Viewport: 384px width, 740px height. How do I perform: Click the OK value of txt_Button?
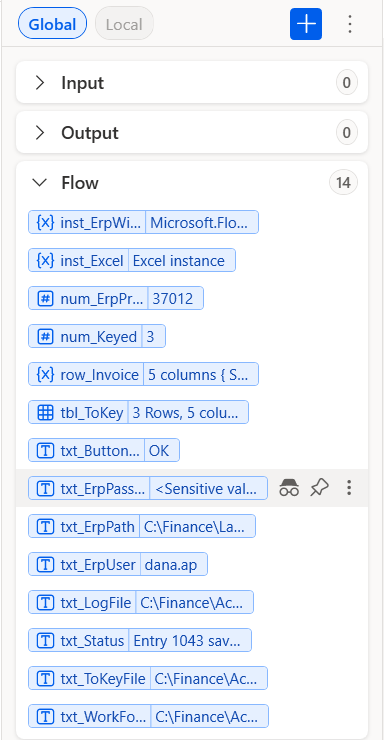coord(162,451)
